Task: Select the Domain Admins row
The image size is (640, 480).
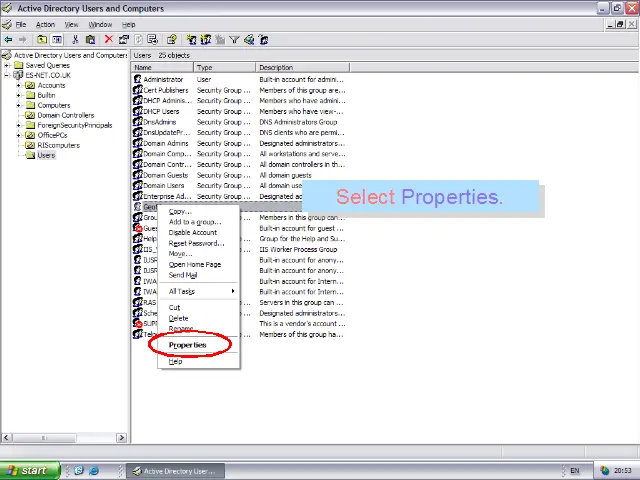Action: (239, 143)
